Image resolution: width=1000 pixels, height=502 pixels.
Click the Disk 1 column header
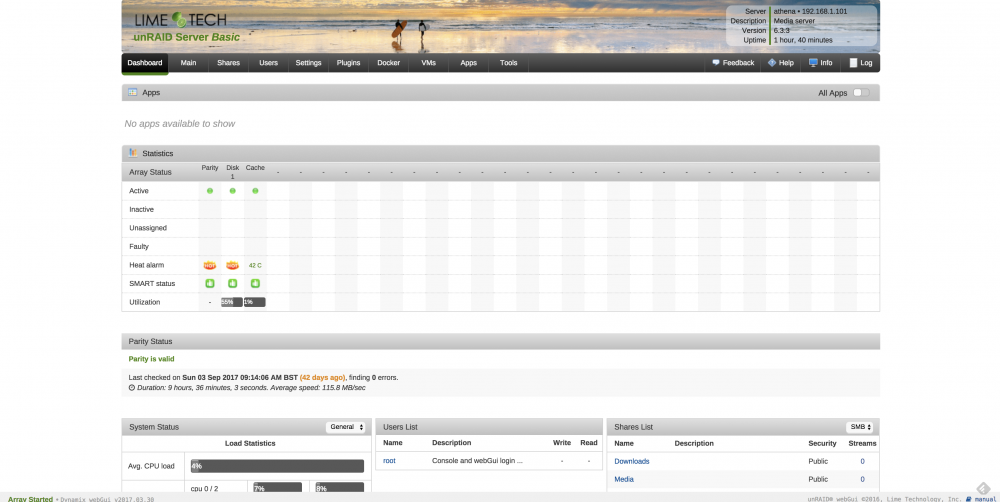coord(233,172)
